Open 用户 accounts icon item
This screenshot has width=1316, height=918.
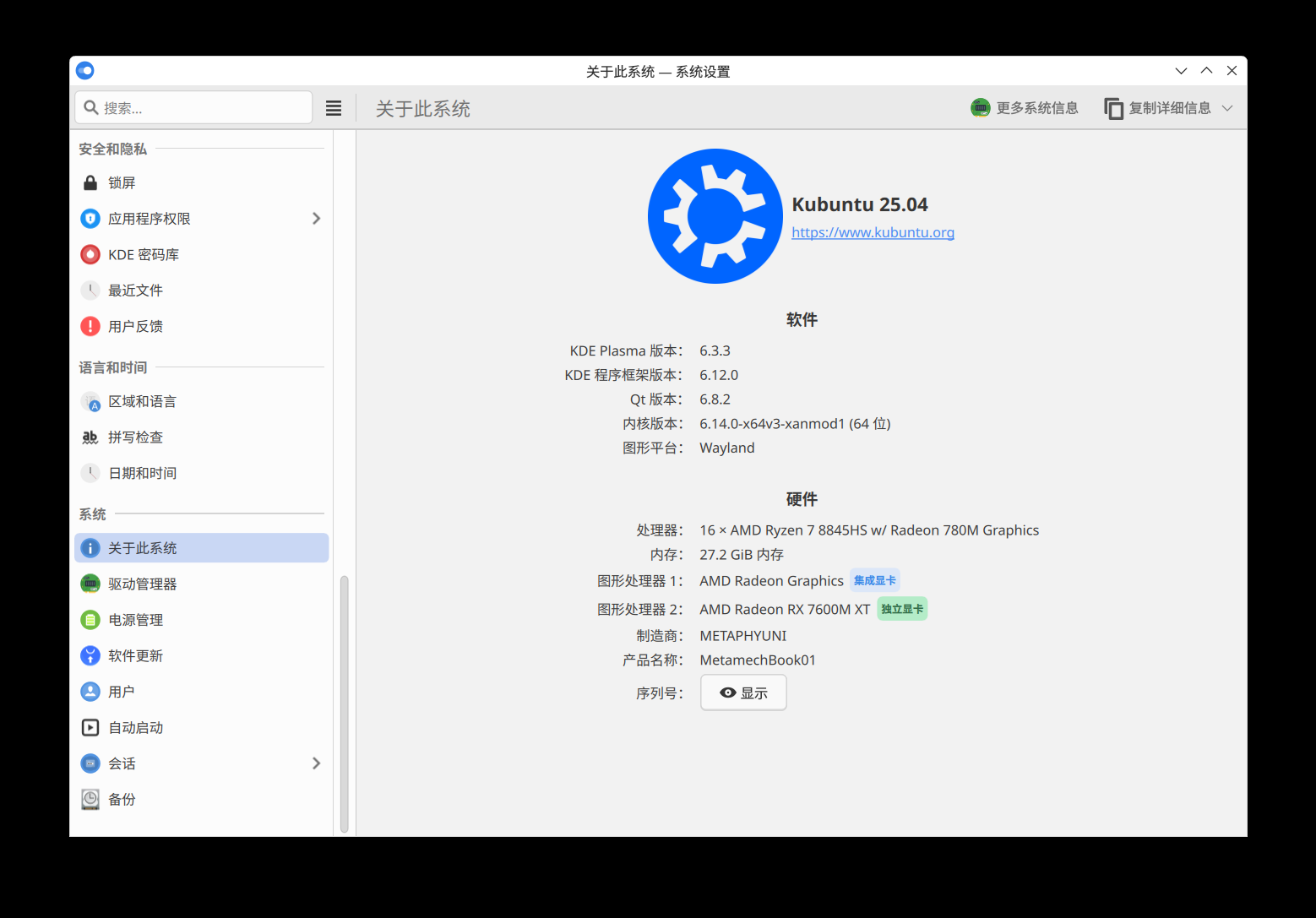point(90,692)
